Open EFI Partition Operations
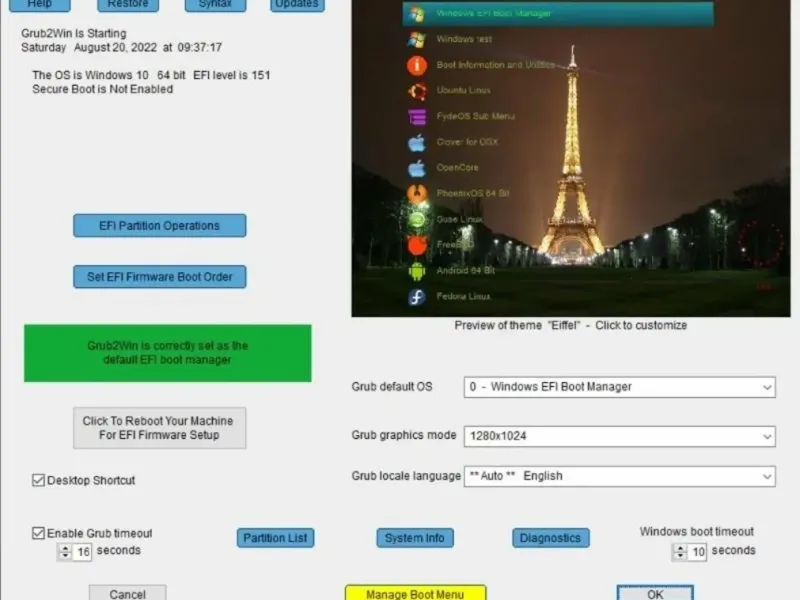Viewport: 800px width, 600px height. click(x=160, y=226)
